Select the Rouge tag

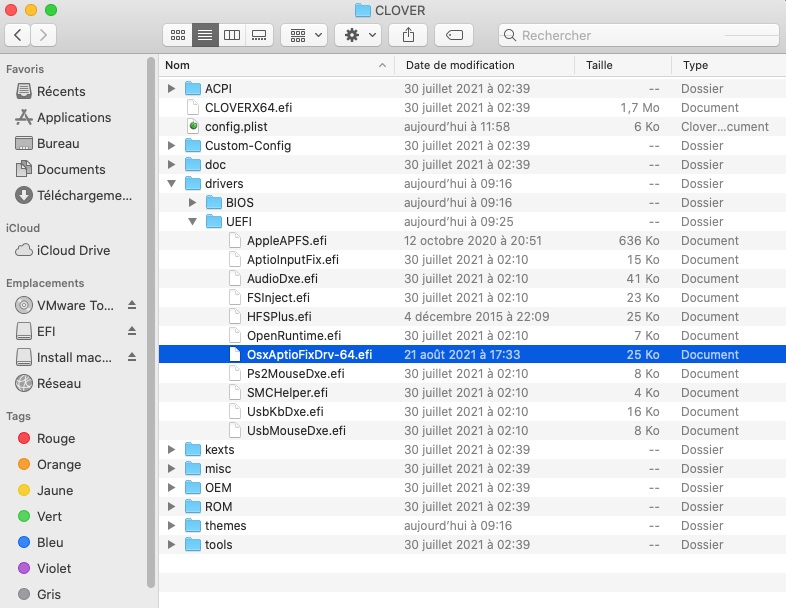[x=46, y=439]
